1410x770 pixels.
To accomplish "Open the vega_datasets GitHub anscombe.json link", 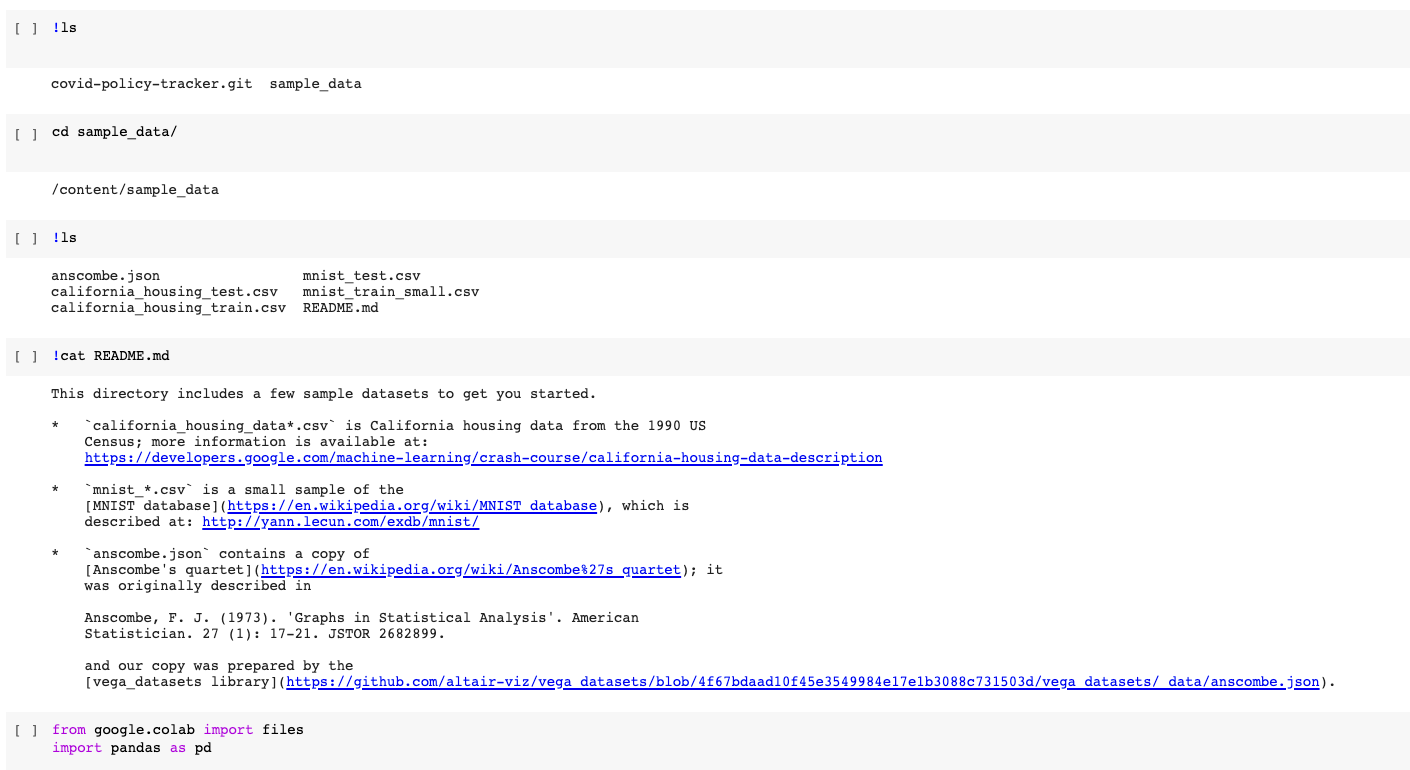I will pos(802,682).
